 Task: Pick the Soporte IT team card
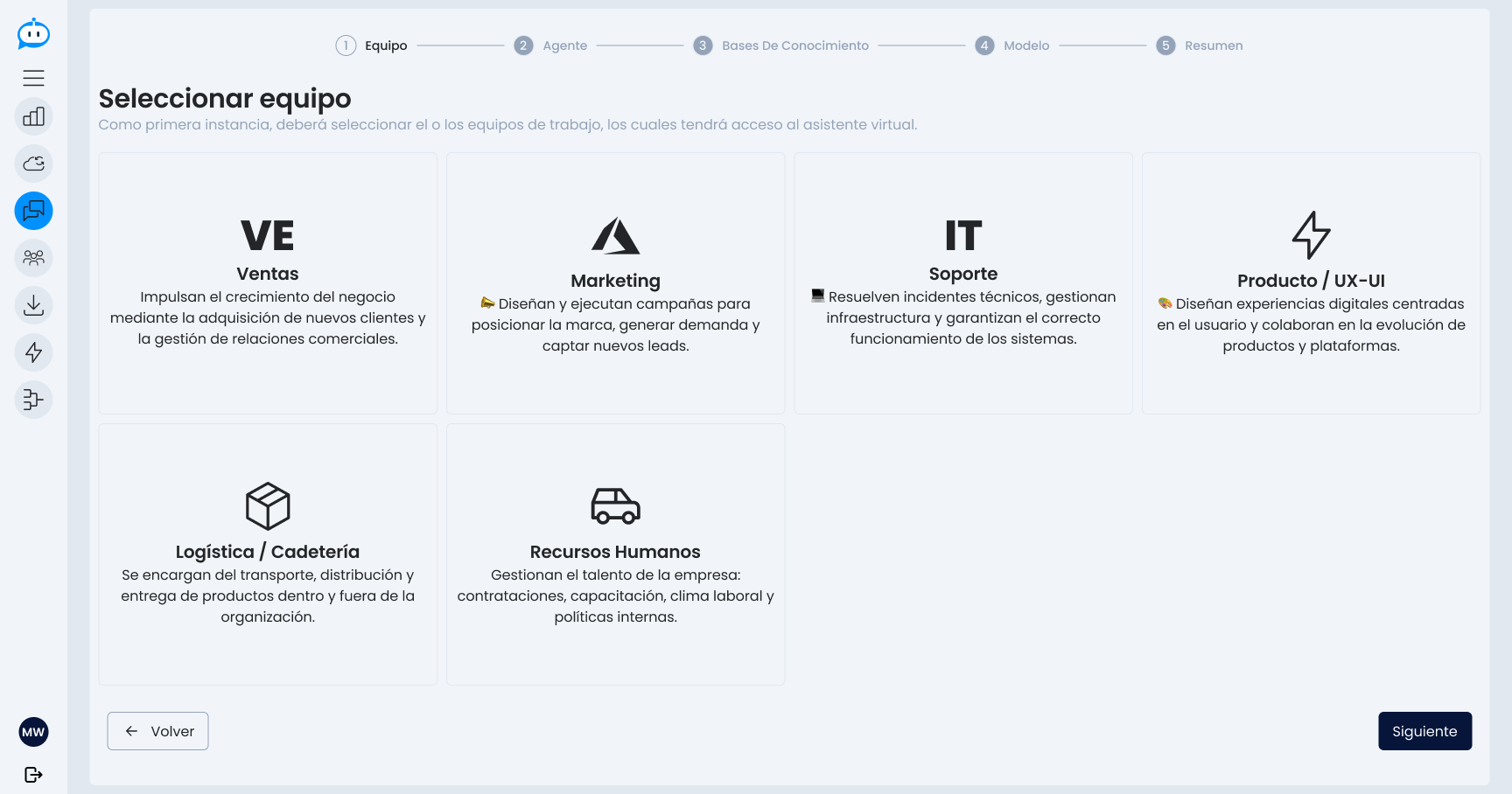click(962, 283)
